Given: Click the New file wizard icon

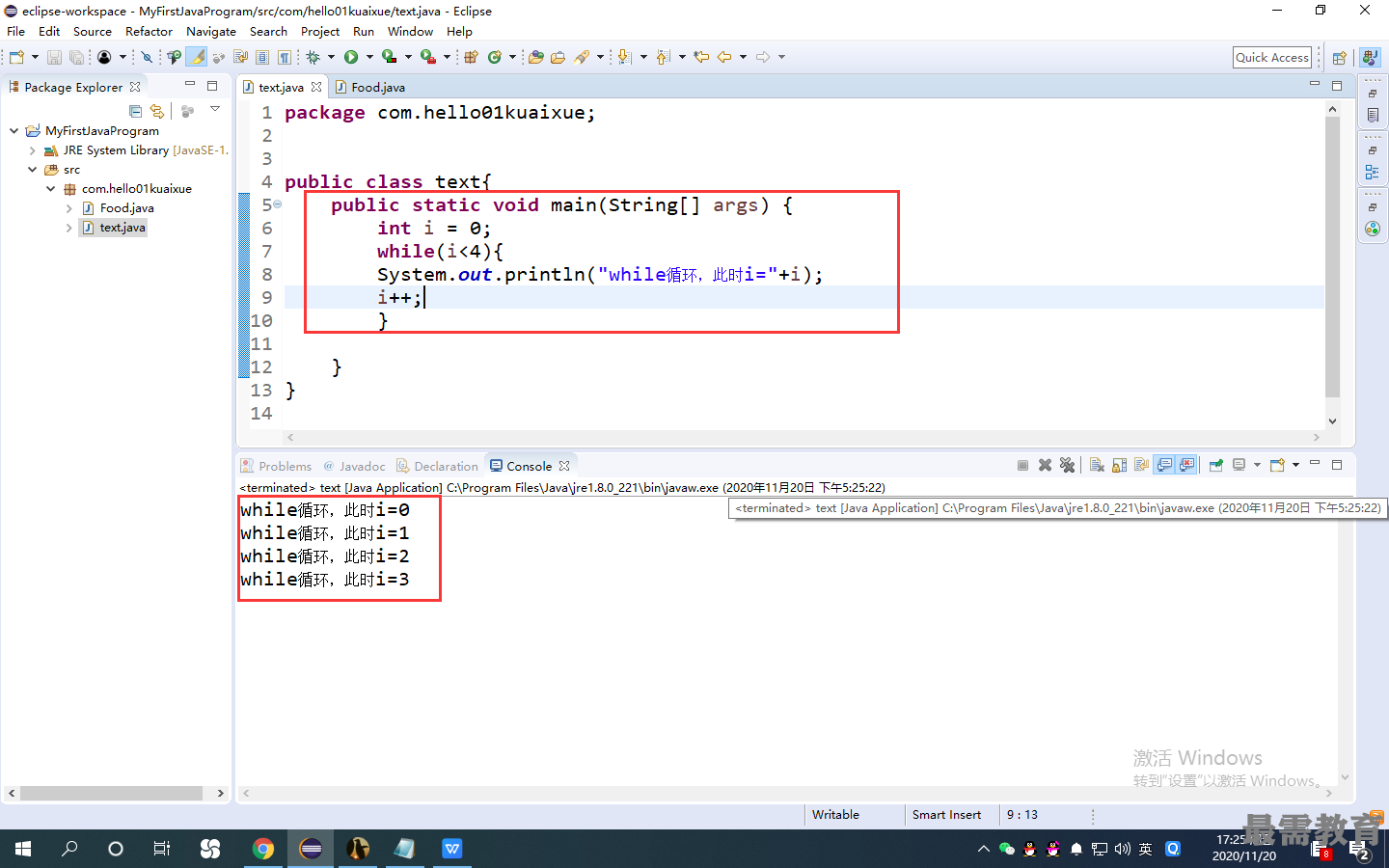Looking at the screenshot, I should coord(16,57).
